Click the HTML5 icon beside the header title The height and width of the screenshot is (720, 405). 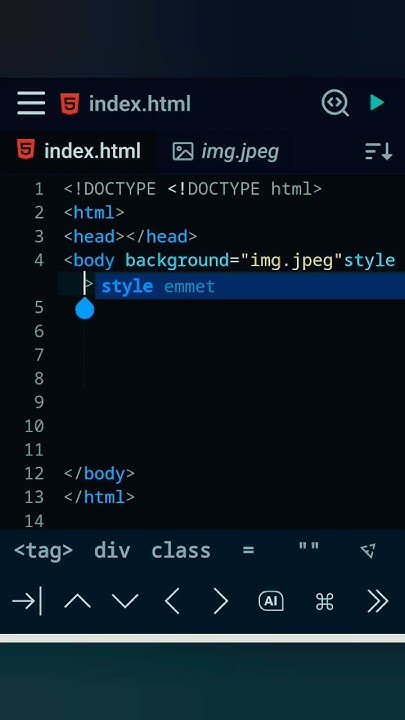(70, 103)
